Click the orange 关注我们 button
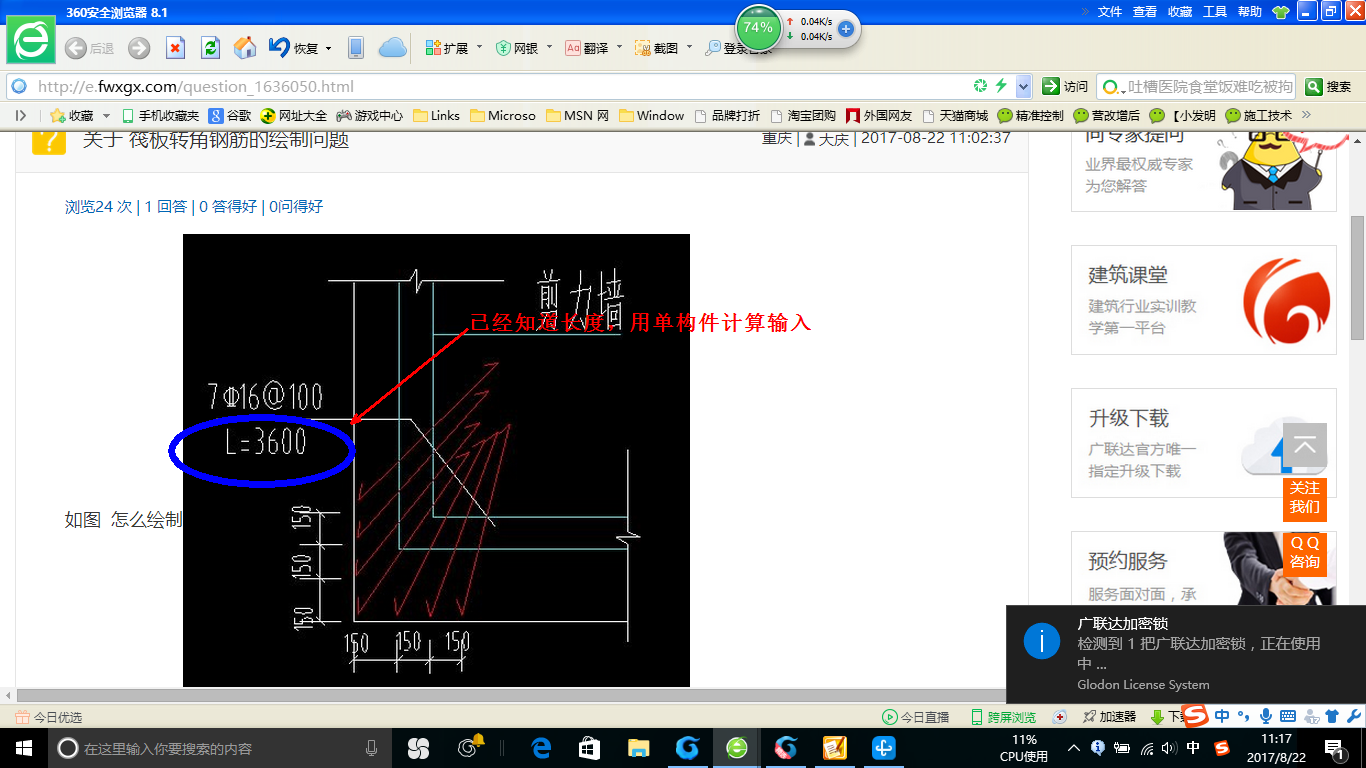 [x=1305, y=498]
